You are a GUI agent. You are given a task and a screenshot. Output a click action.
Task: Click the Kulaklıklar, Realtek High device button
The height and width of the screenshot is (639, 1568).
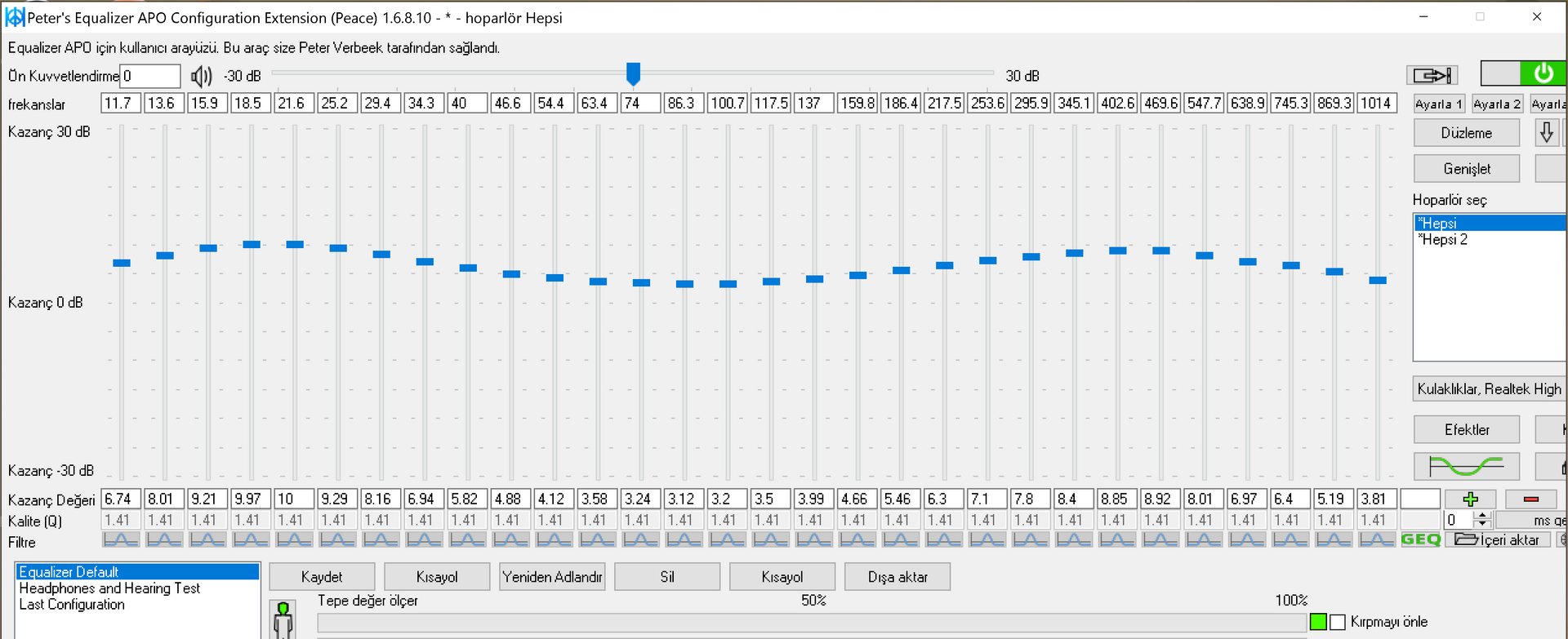[x=1490, y=389]
